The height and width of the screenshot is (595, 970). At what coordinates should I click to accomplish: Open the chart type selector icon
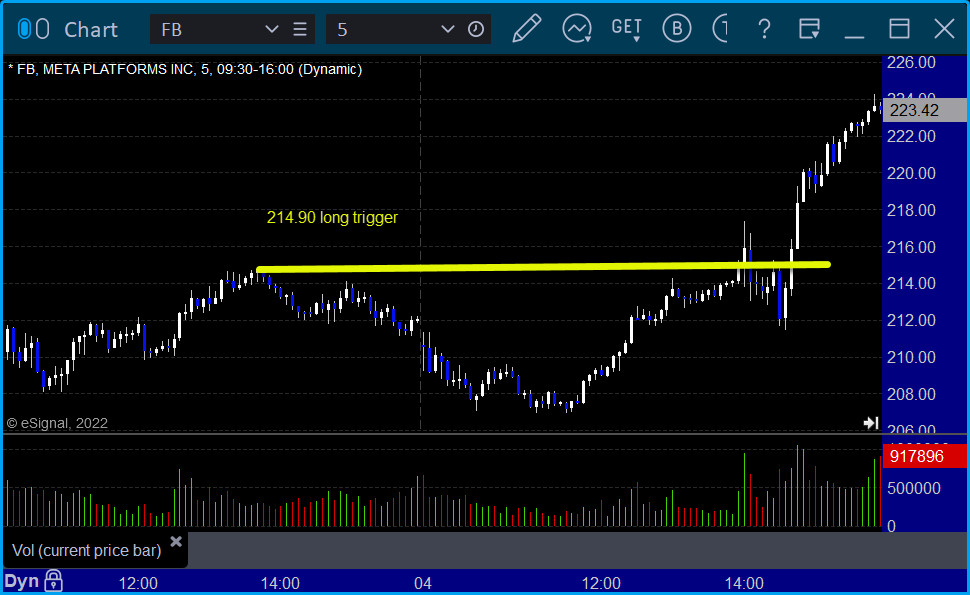[577, 28]
